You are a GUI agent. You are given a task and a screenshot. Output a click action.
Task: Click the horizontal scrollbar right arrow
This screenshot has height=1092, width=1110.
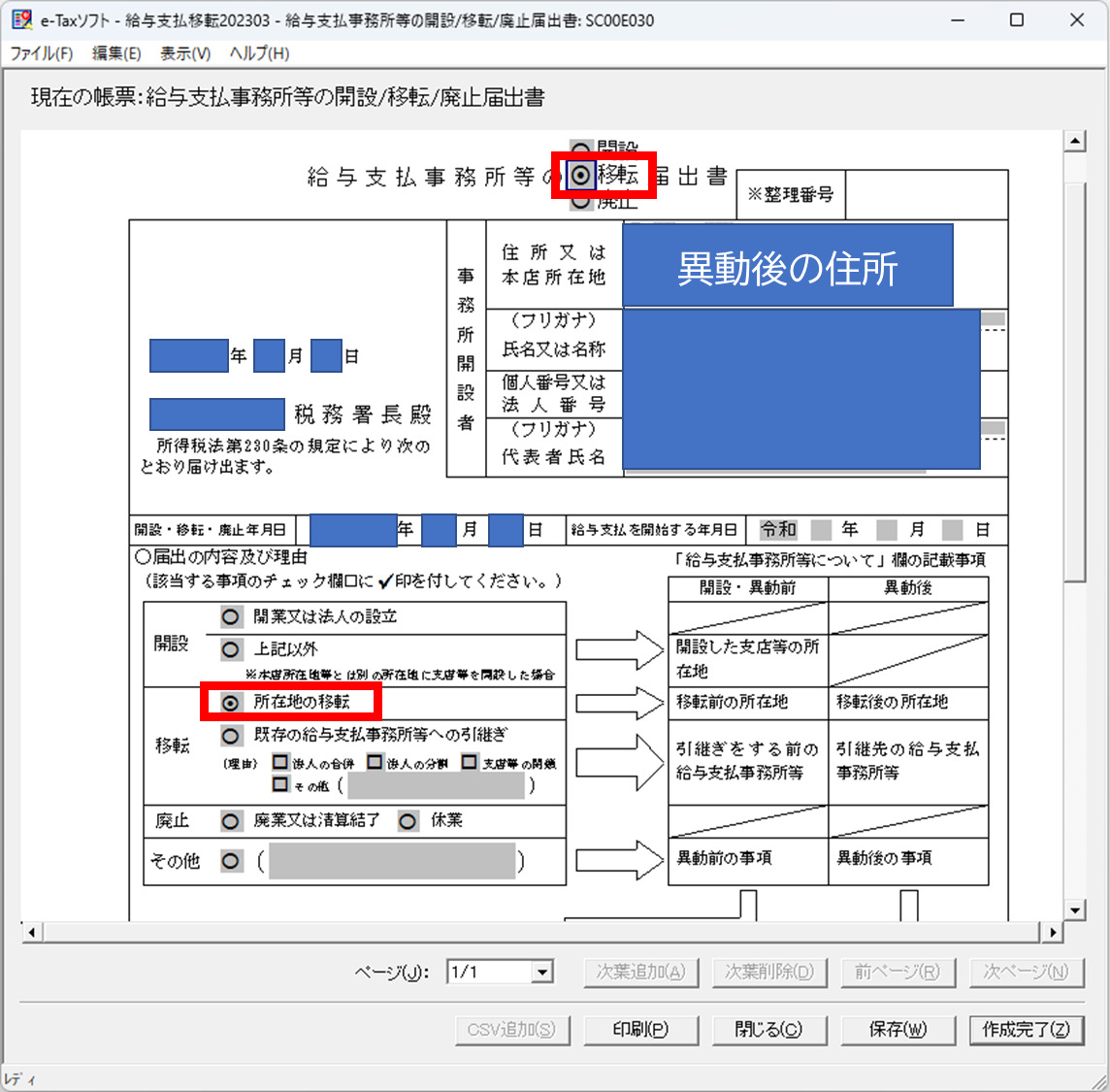(x=1052, y=933)
